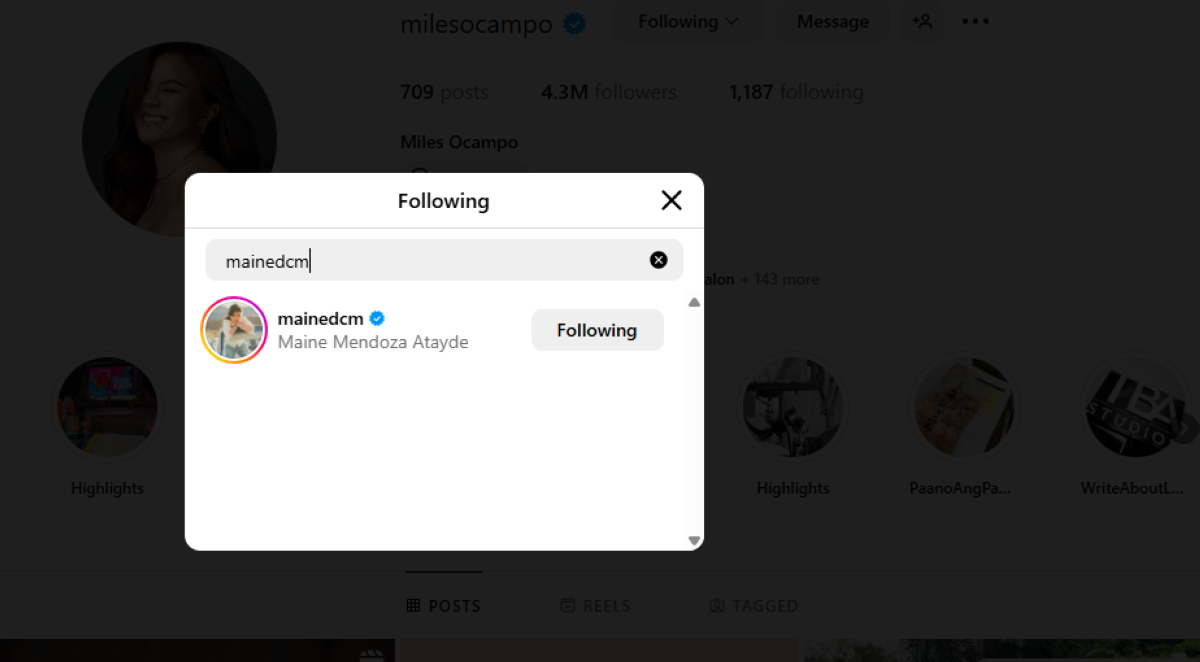This screenshot has width=1200, height=662.
Task: Open the three-dot options menu
Action: tap(975, 21)
